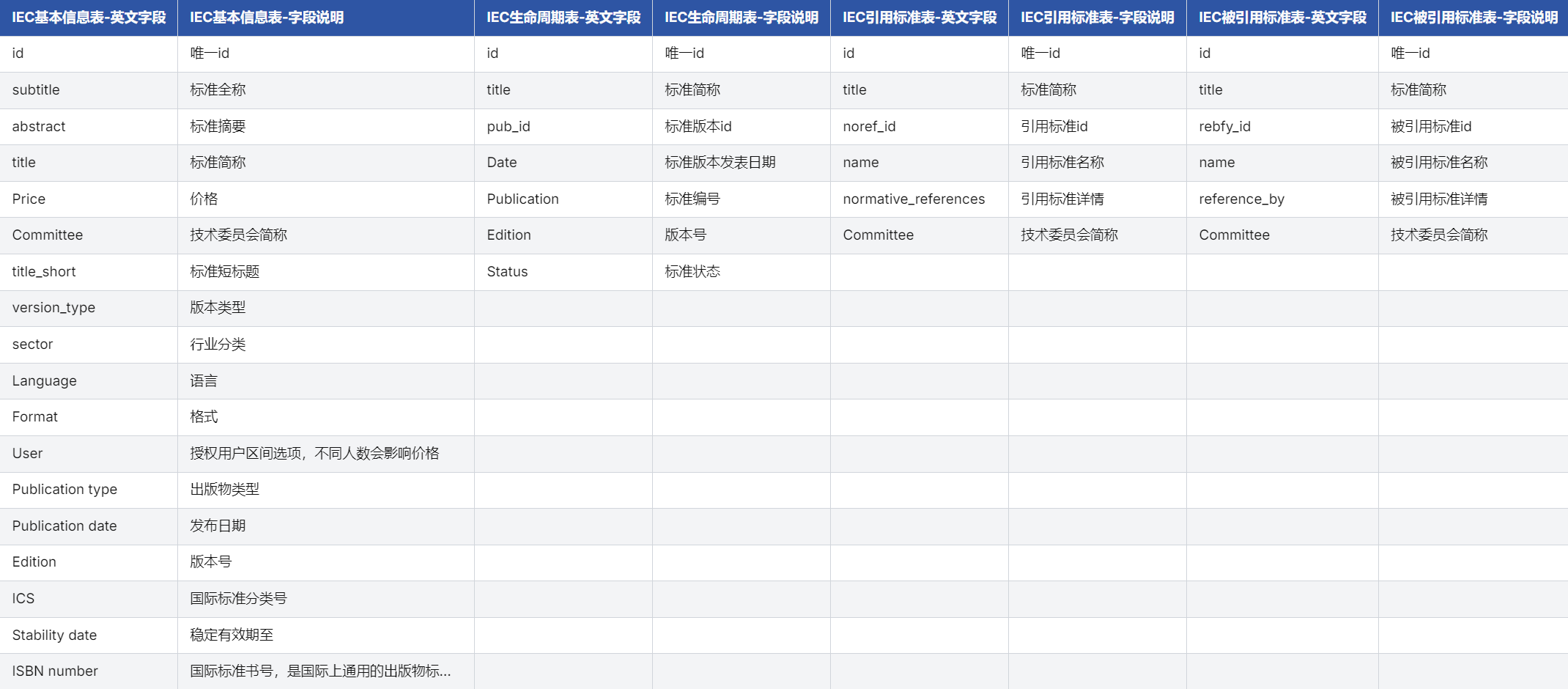
Task: Select 'Edition' in the IEC基本信息表 column
Action: (89, 562)
